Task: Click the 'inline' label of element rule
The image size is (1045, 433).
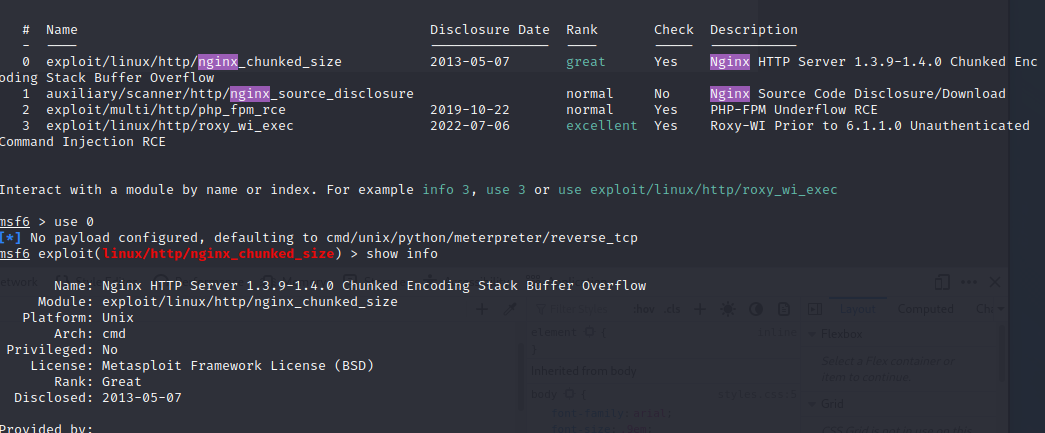Action: pos(776,332)
